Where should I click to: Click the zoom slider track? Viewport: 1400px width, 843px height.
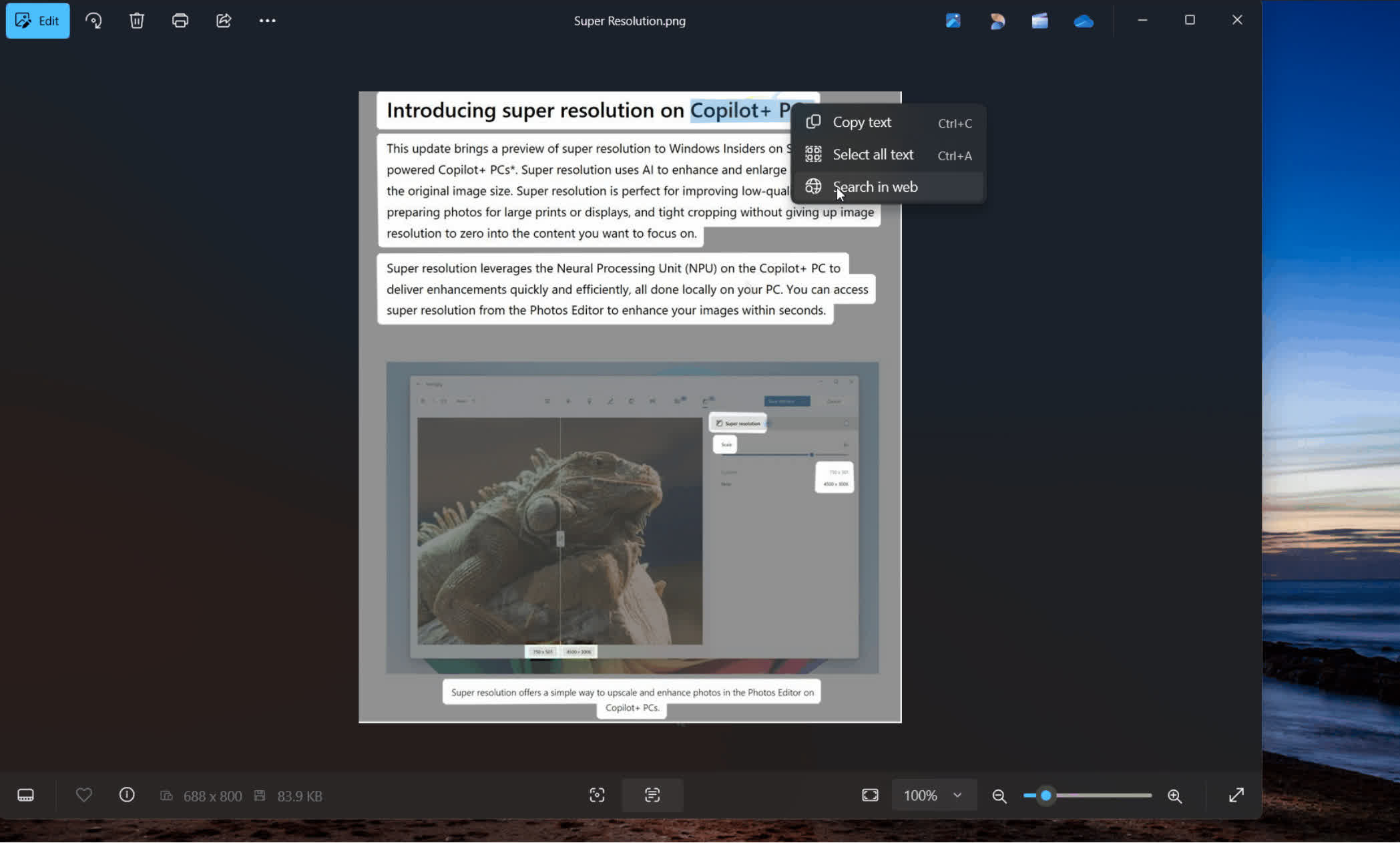pyautogui.click(x=1108, y=796)
